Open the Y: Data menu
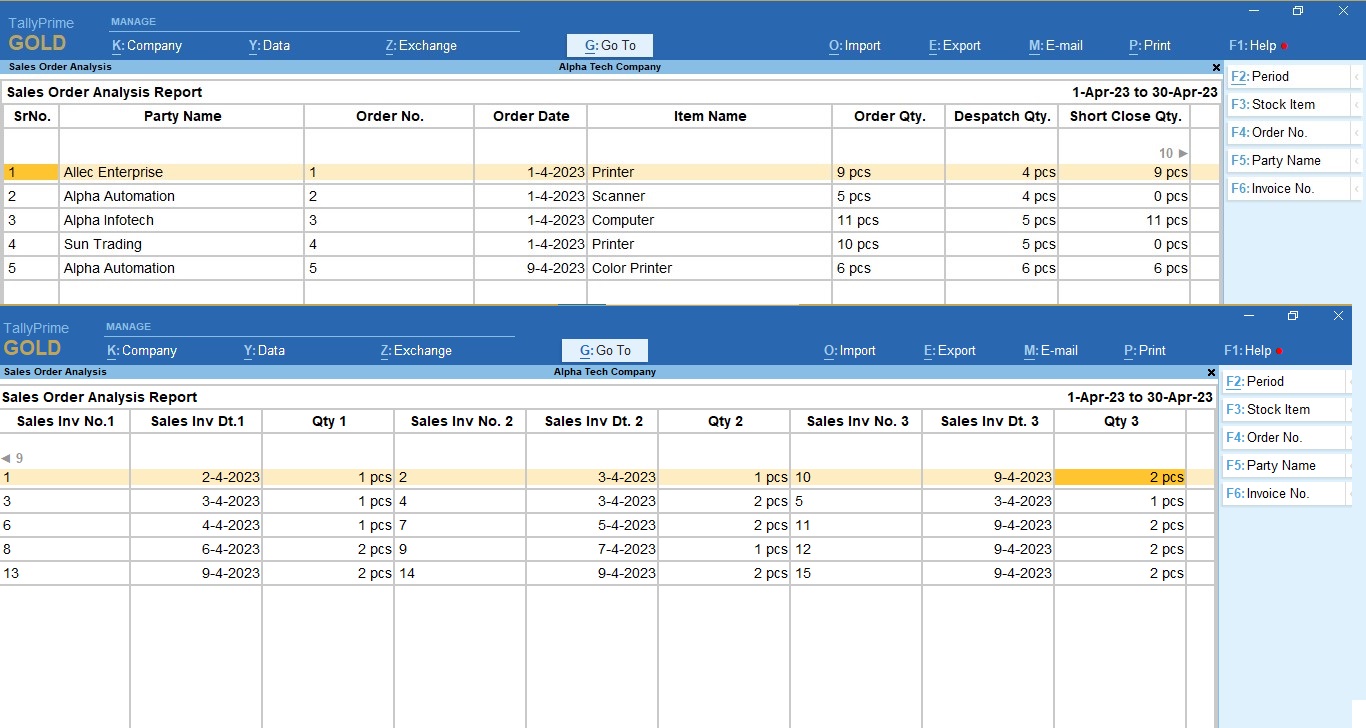The width and height of the screenshot is (1366, 728). (x=268, y=45)
